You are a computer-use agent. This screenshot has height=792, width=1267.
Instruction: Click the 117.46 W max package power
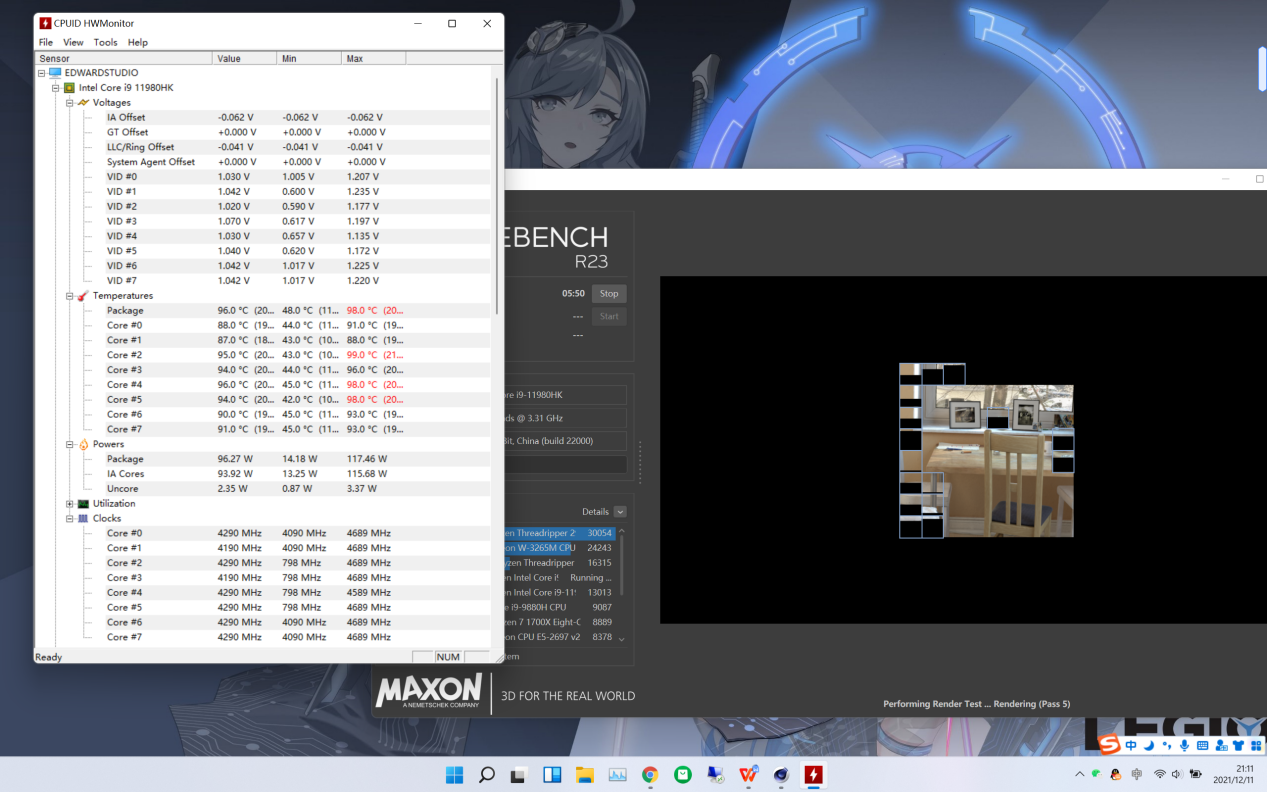[366, 459]
